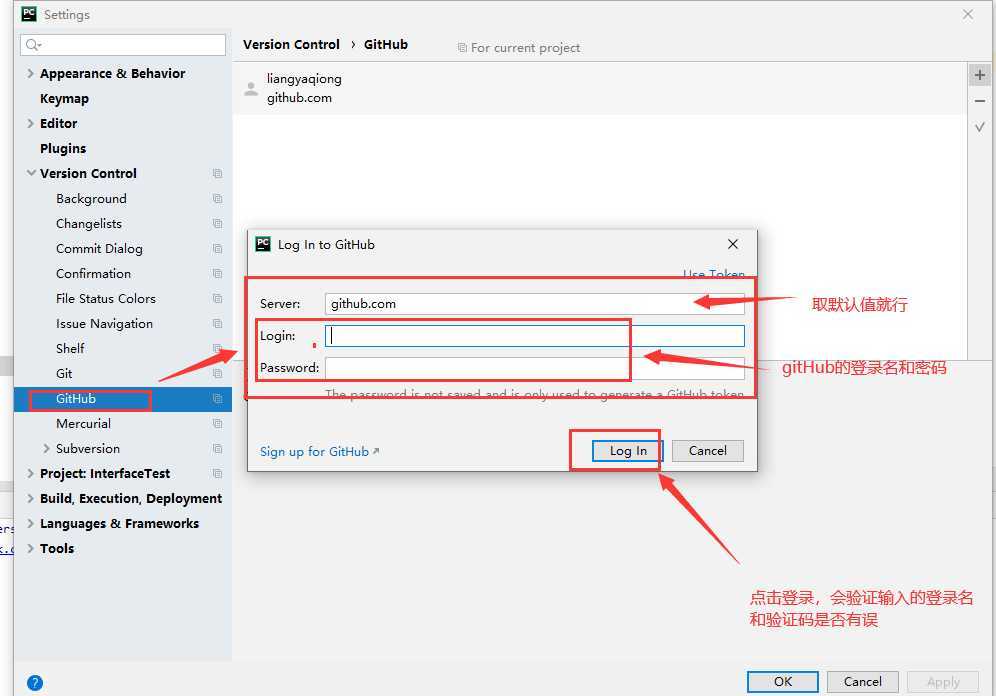The image size is (996, 696).
Task: Click the project-scope icon next to Git
Action: click(x=217, y=373)
